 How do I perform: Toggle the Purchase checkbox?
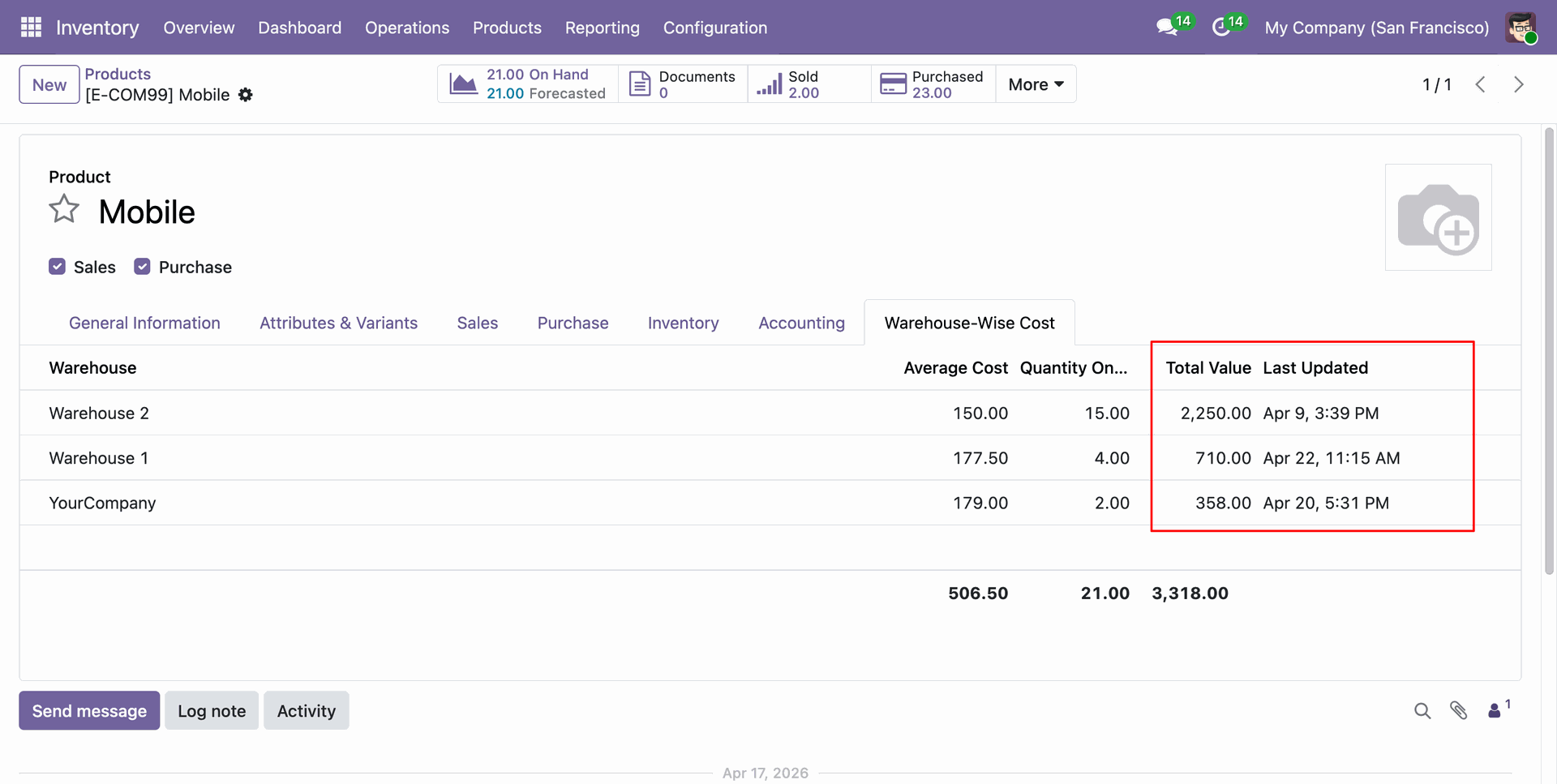[x=142, y=267]
